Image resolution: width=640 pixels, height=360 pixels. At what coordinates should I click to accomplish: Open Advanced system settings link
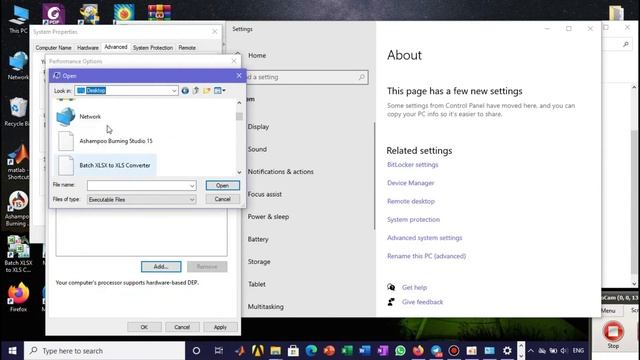pyautogui.click(x=424, y=238)
